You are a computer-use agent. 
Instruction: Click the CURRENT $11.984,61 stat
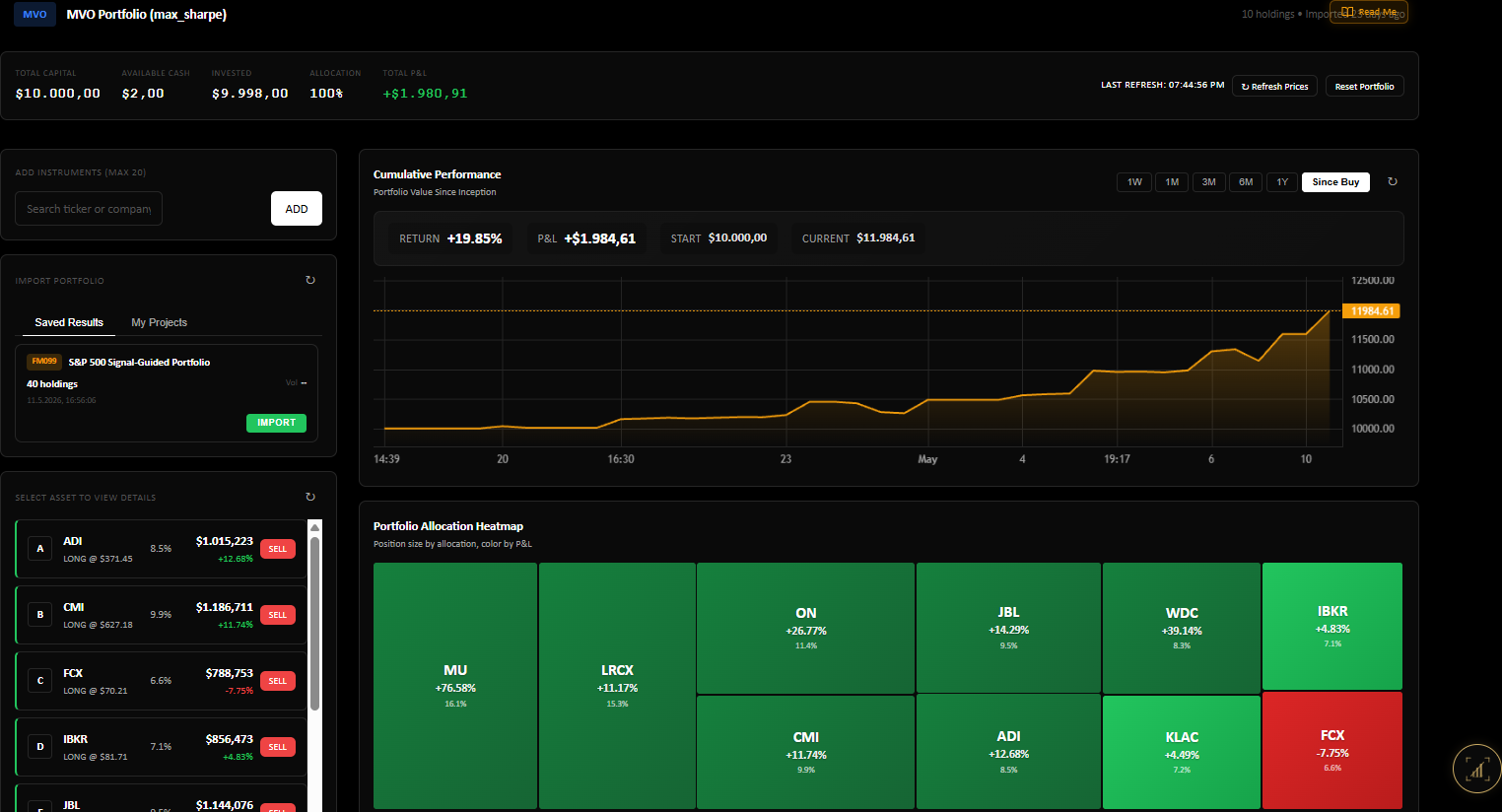(858, 238)
